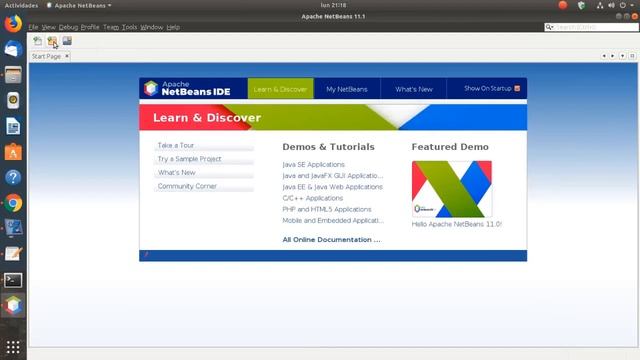The height and width of the screenshot is (360, 640).
Task: Open the View menu
Action: [x=49, y=27]
